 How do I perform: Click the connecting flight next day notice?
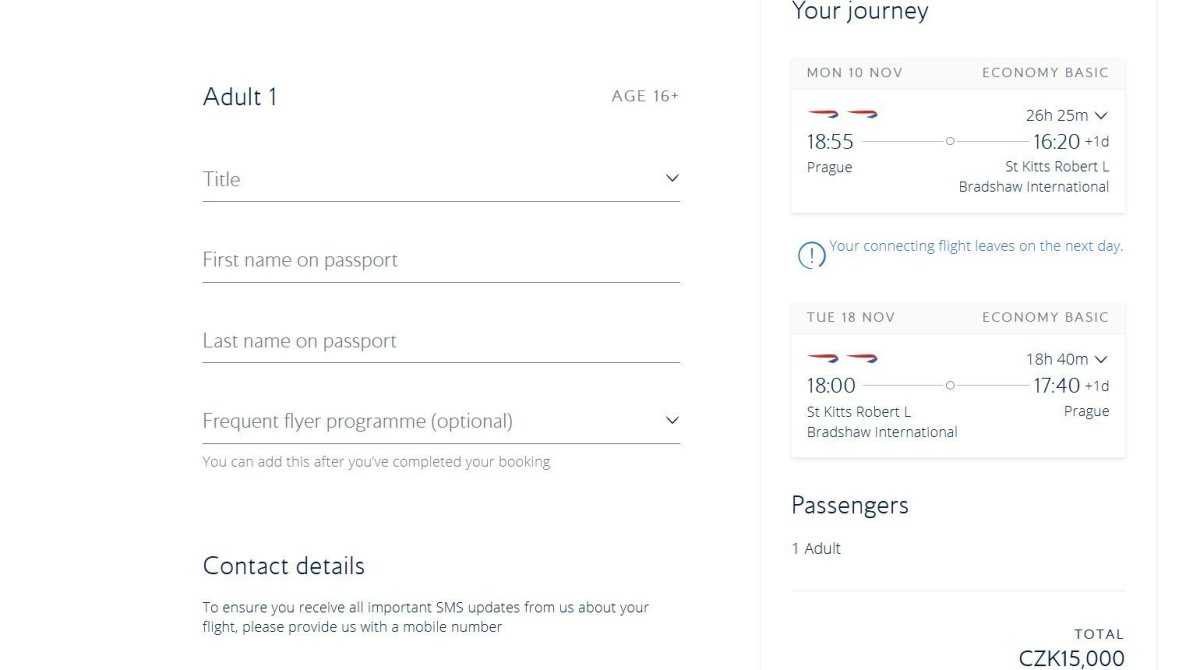coord(975,246)
